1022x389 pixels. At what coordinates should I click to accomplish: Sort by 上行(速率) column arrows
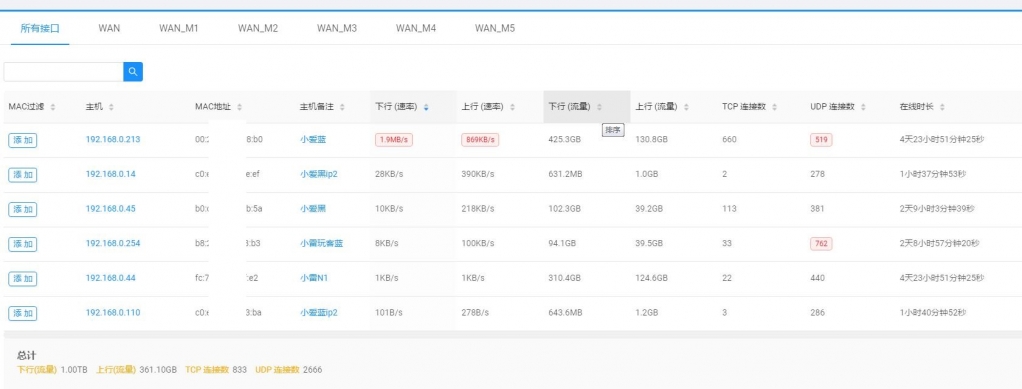(512, 107)
